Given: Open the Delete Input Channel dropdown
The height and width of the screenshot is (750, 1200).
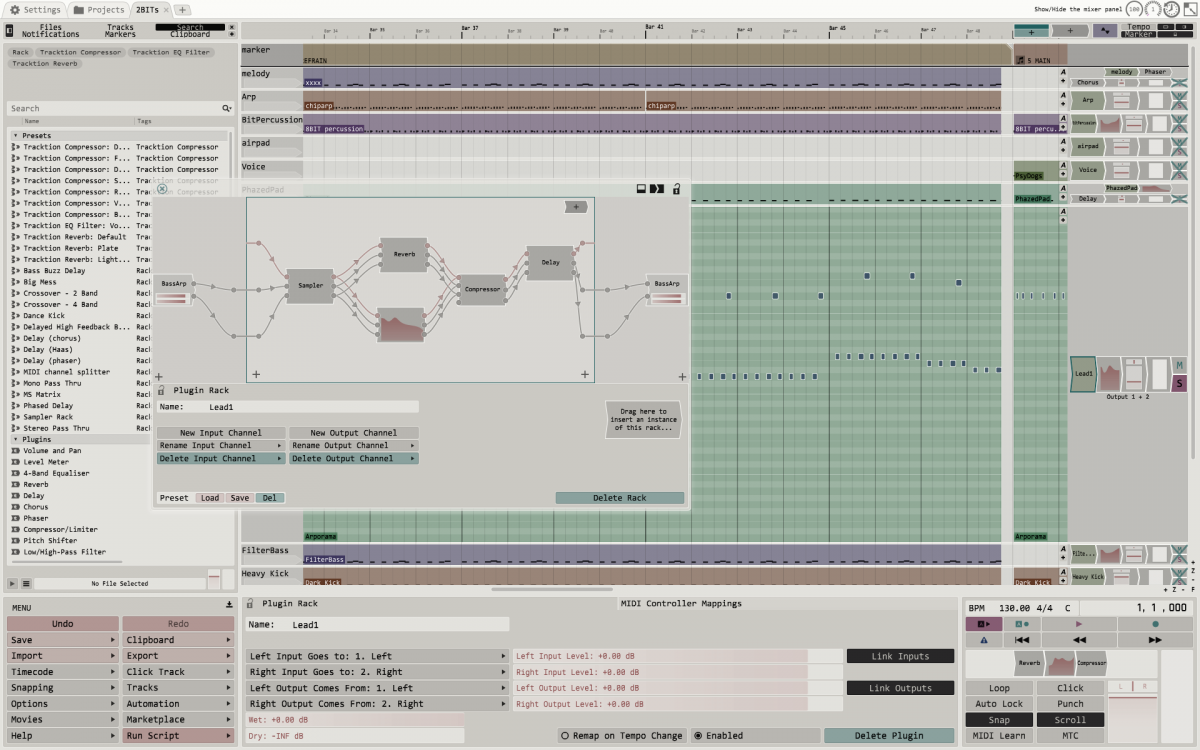Looking at the screenshot, I should [220, 458].
